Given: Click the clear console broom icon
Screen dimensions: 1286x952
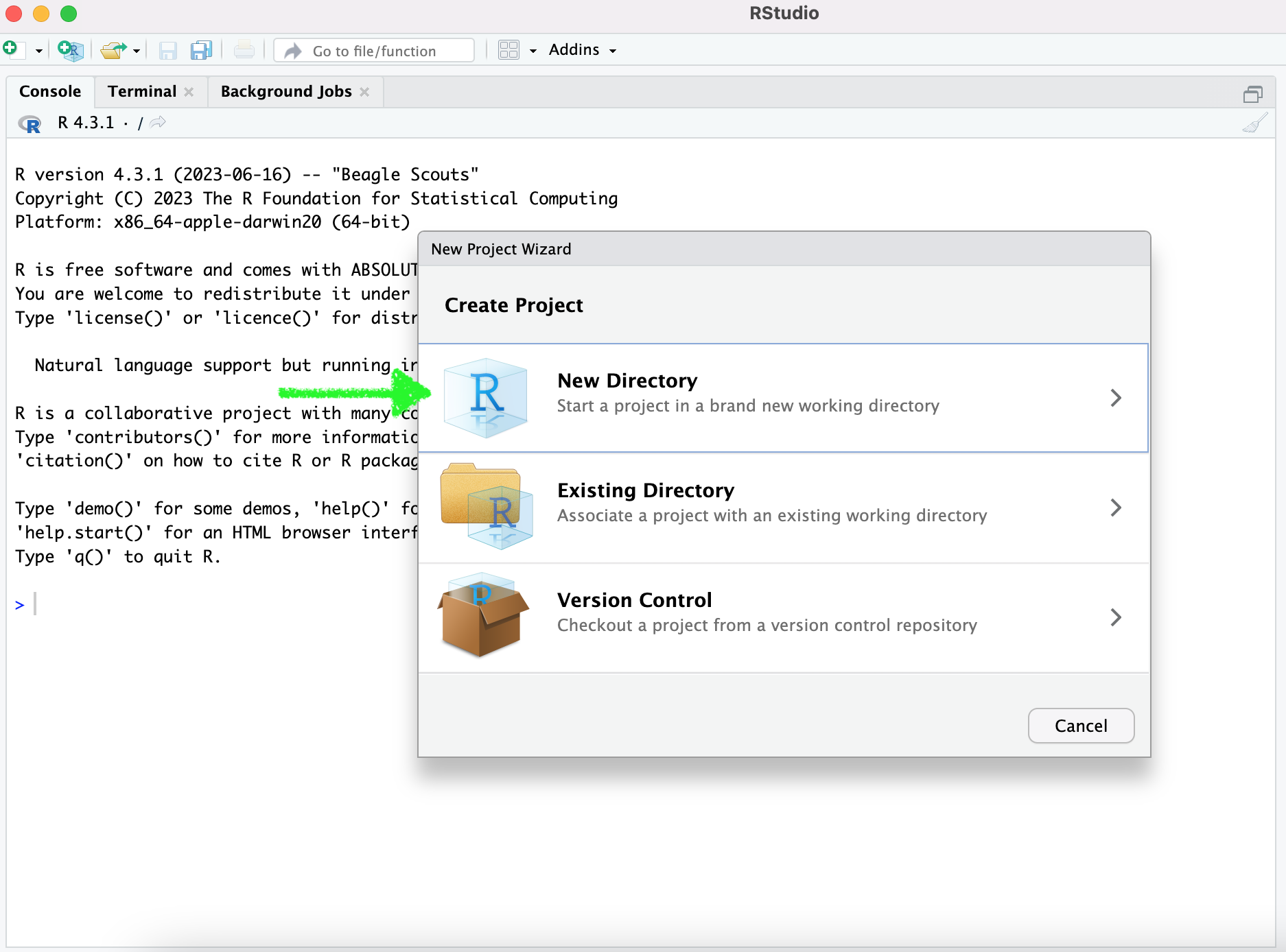Looking at the screenshot, I should point(1255,123).
